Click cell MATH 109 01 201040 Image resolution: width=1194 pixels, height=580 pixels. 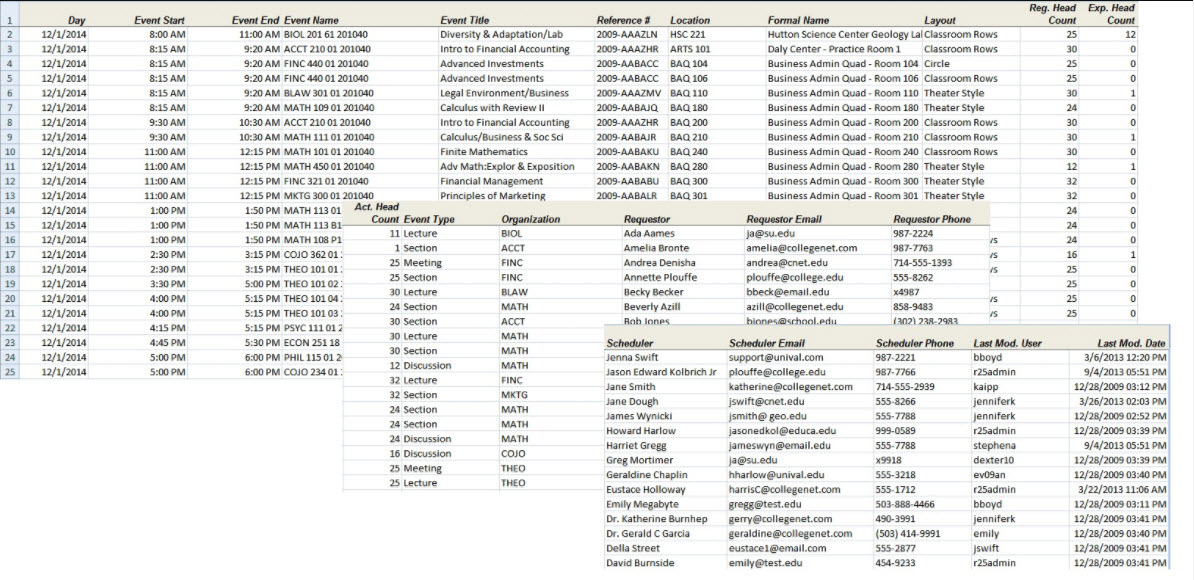pos(328,108)
